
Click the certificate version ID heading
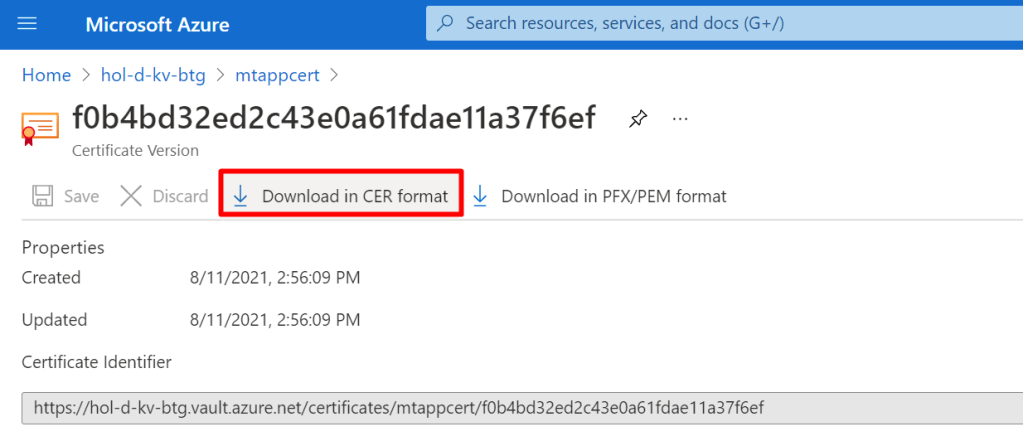334,118
